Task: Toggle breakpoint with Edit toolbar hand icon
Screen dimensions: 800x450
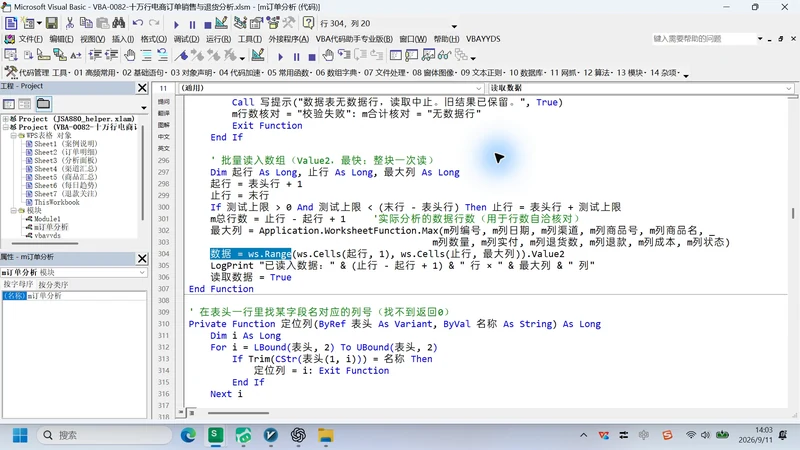Action: (130, 55)
